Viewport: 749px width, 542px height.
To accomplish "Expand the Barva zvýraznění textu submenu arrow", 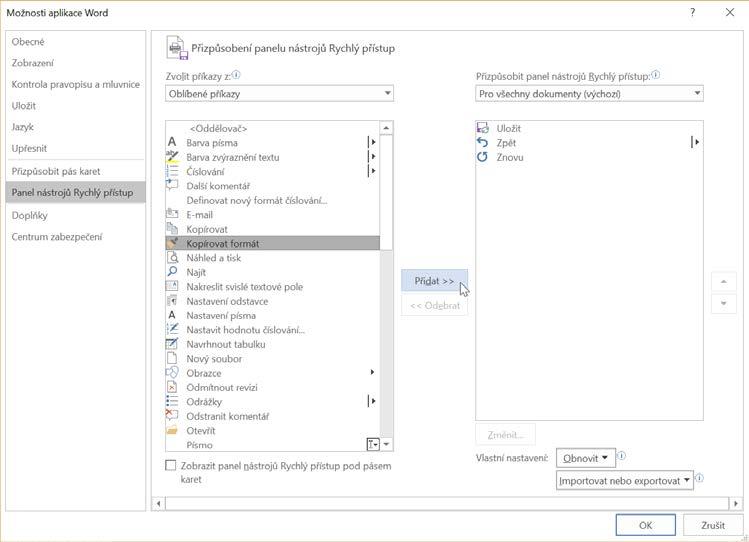I will tap(372, 157).
